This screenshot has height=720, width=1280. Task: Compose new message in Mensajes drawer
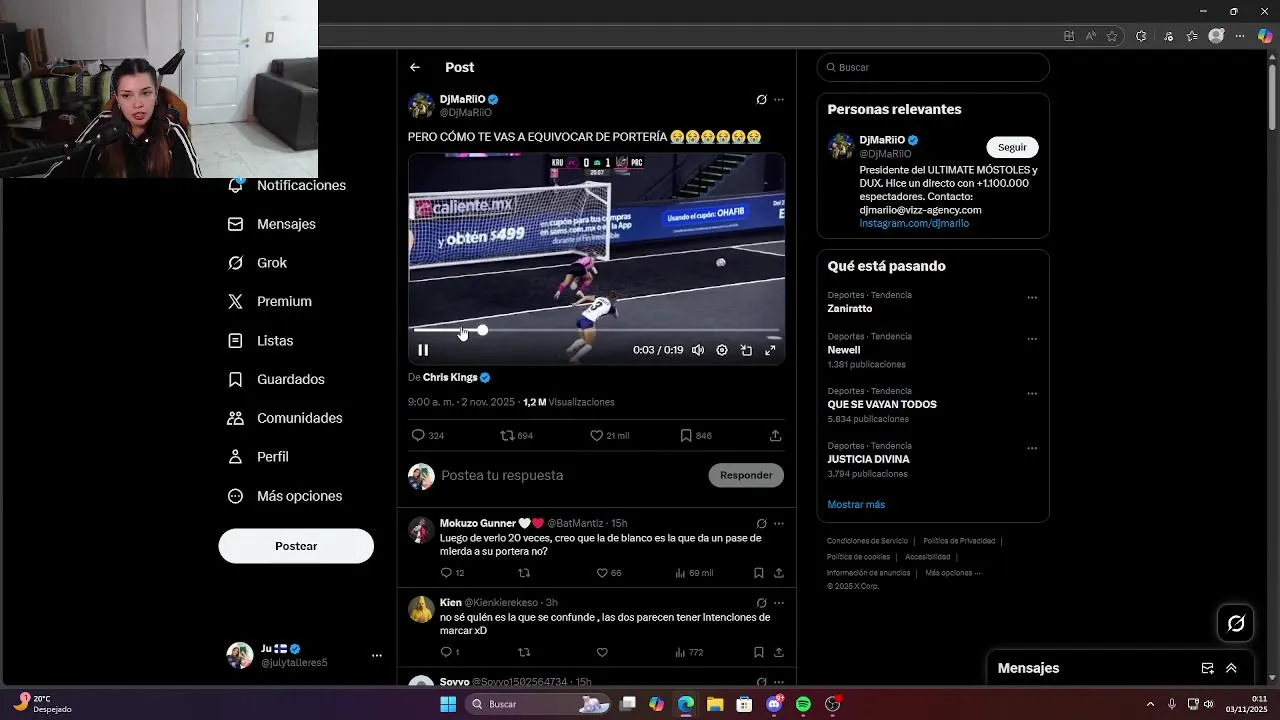pos(1207,668)
